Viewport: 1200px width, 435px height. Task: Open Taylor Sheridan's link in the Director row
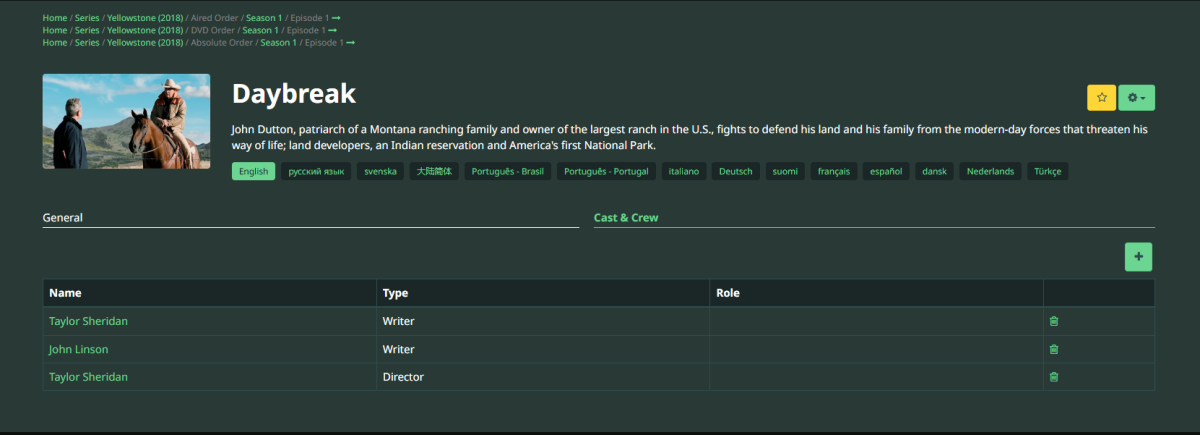88,377
